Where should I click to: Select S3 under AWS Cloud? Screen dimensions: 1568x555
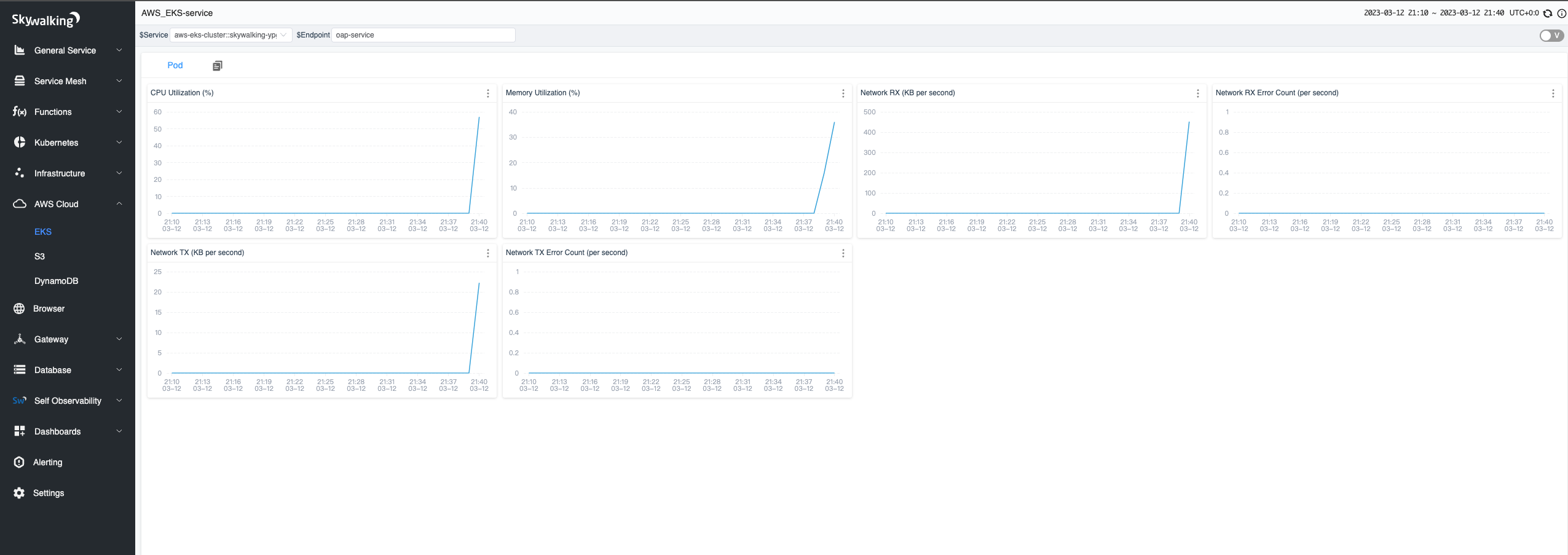pyautogui.click(x=39, y=256)
